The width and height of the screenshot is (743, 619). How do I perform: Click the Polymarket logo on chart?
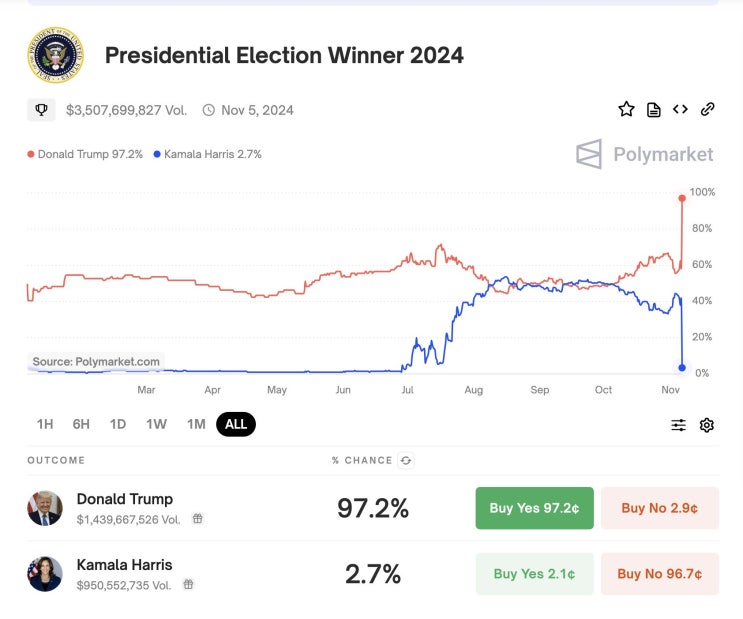pos(645,154)
